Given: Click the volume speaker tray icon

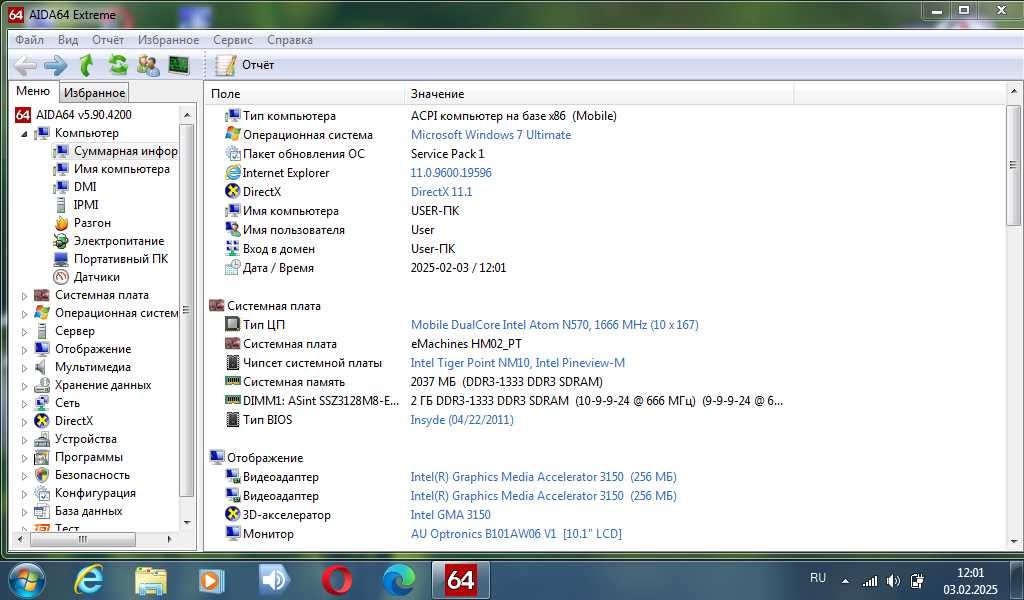Looking at the screenshot, I should click(893, 581).
